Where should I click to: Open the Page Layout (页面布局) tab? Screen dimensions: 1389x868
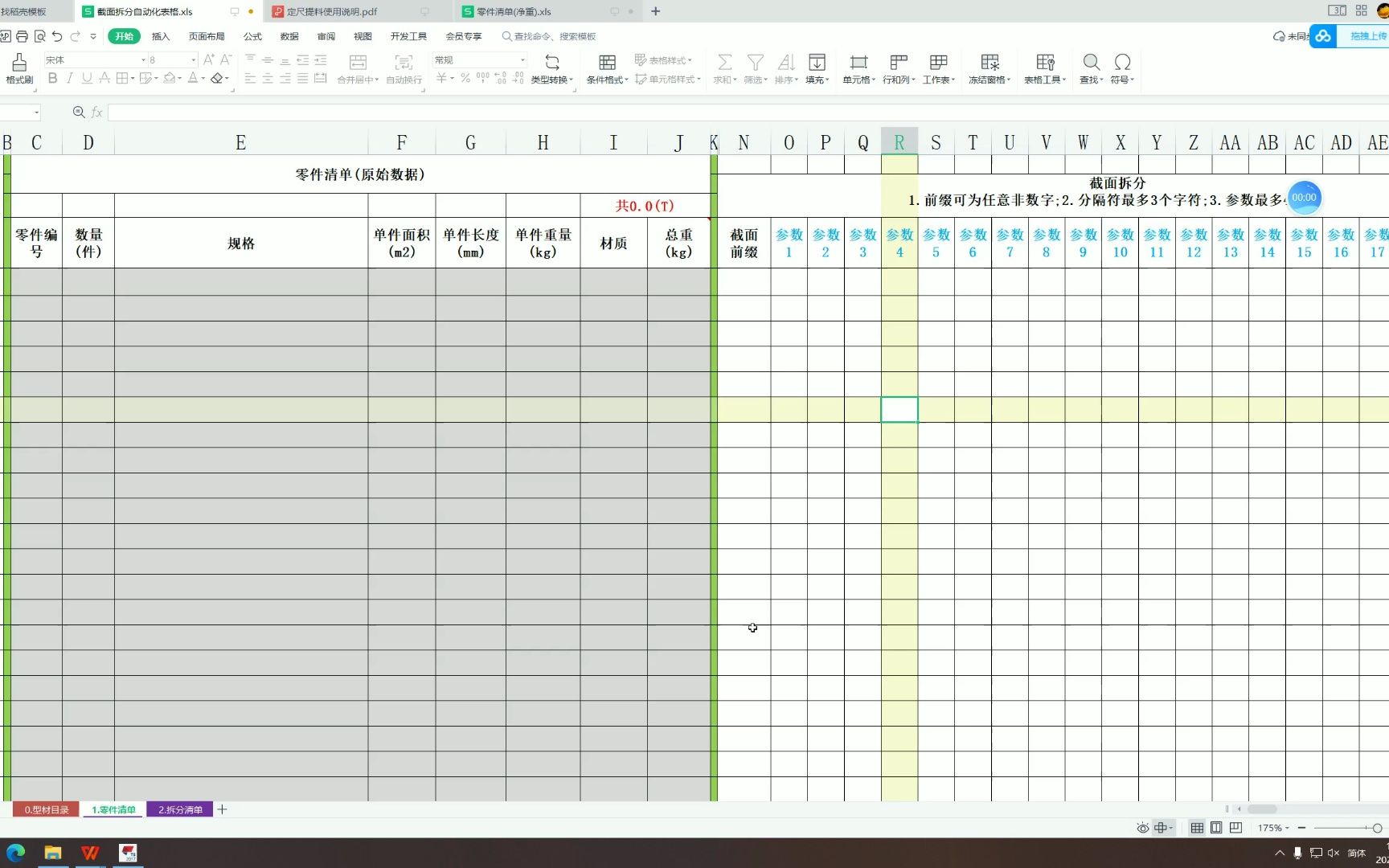207,36
